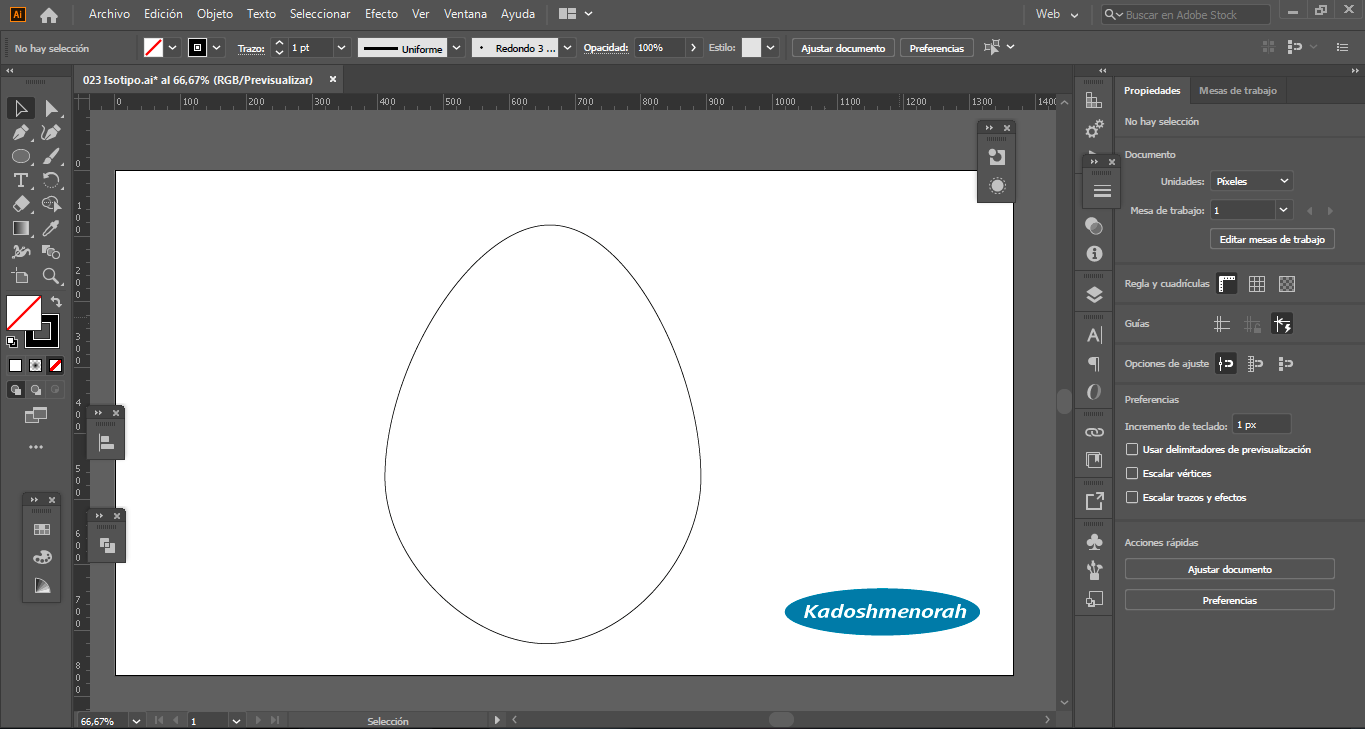Select the Direct Selection tool
Viewport: 1365px width, 729px height.
(x=51, y=108)
